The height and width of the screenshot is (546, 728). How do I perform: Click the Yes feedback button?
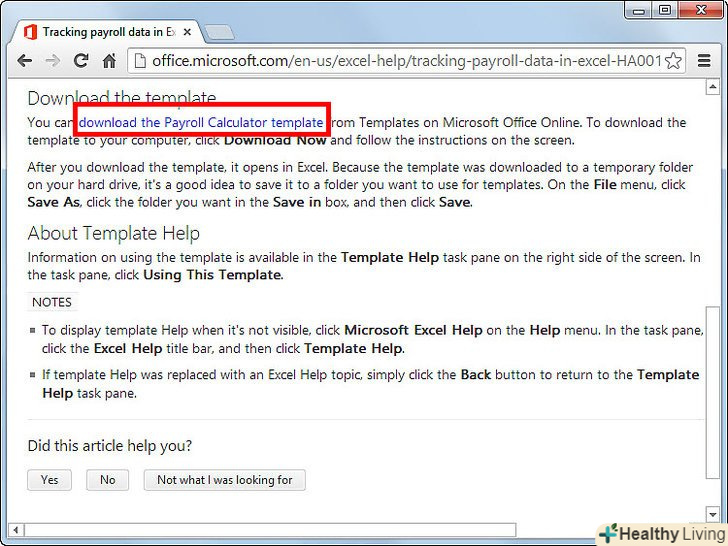pos(50,480)
